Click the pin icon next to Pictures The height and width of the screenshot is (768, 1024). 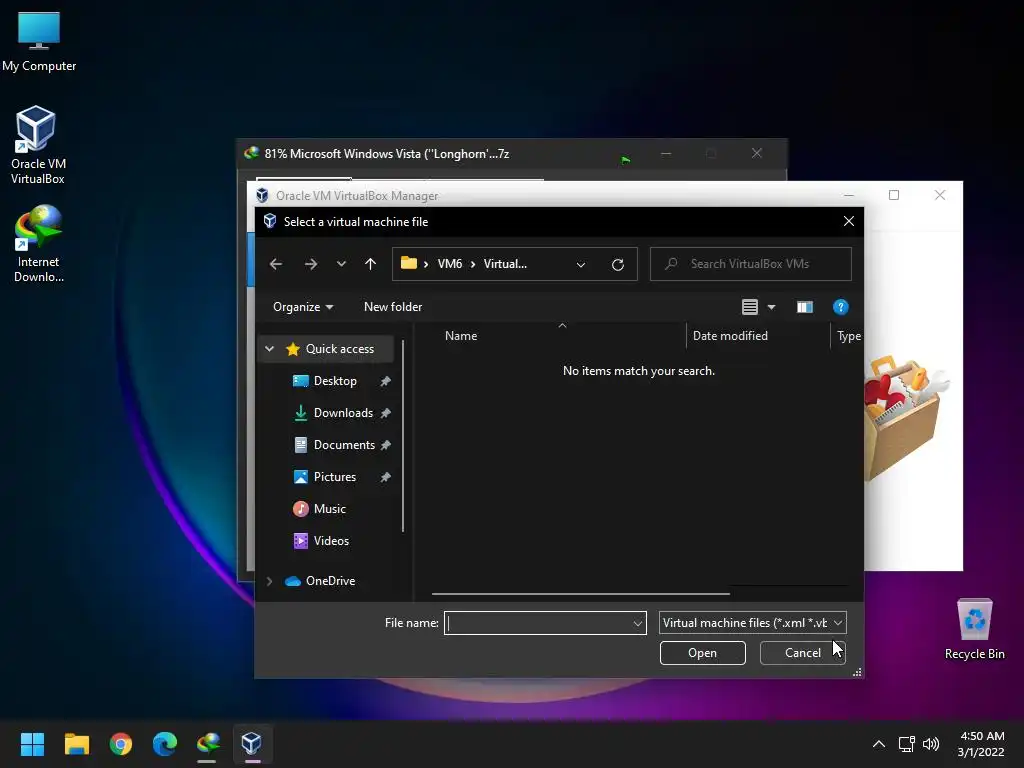coord(385,477)
